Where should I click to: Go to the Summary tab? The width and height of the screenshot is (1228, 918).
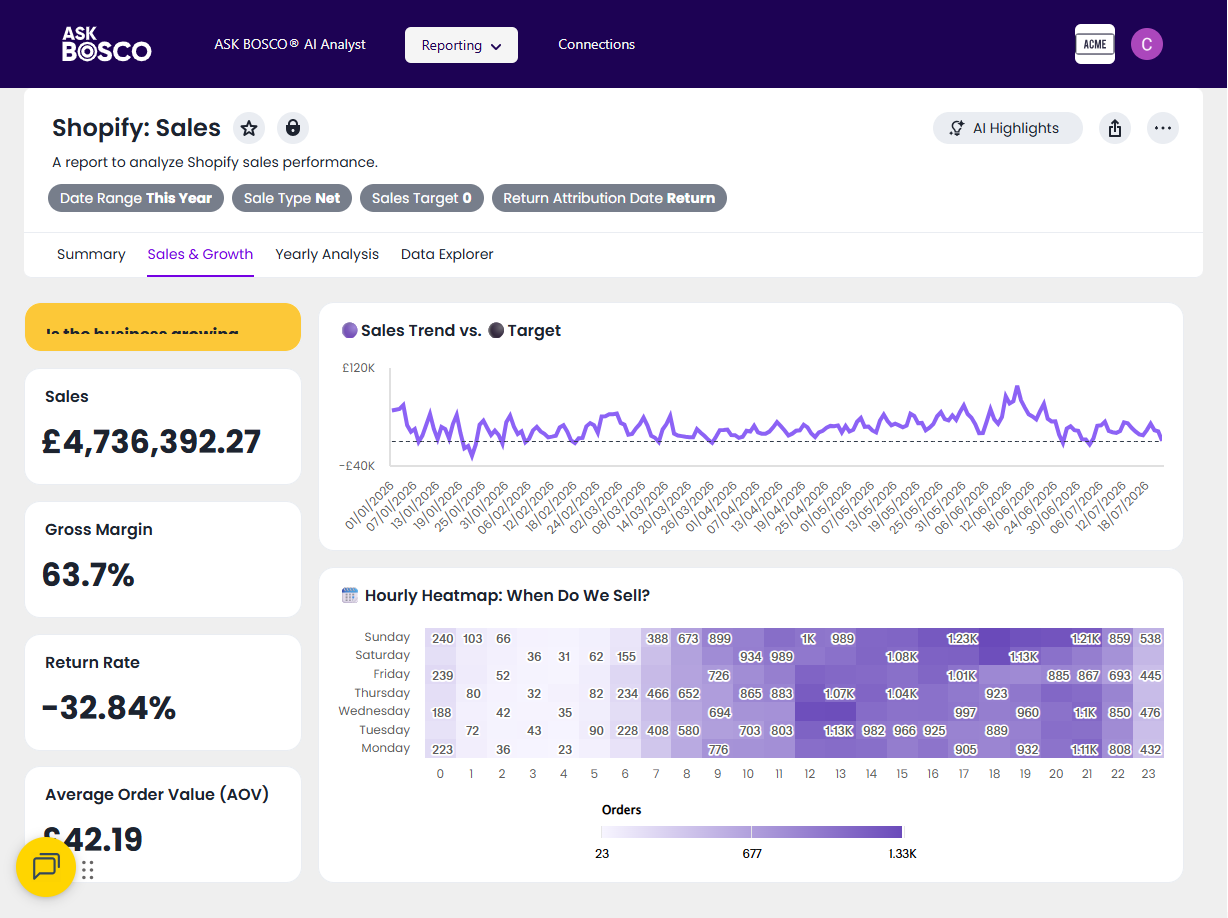[x=91, y=254]
